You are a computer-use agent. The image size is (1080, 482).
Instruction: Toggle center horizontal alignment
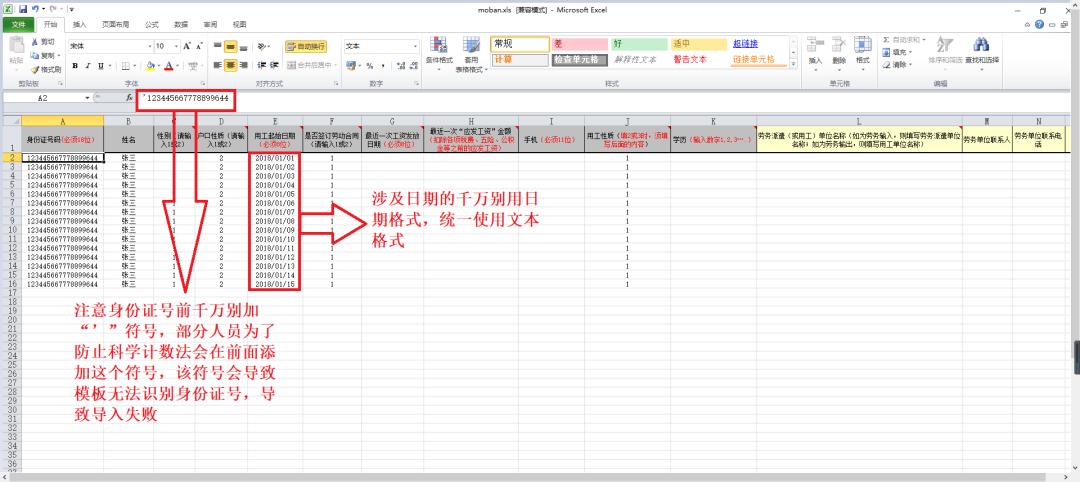point(231,65)
